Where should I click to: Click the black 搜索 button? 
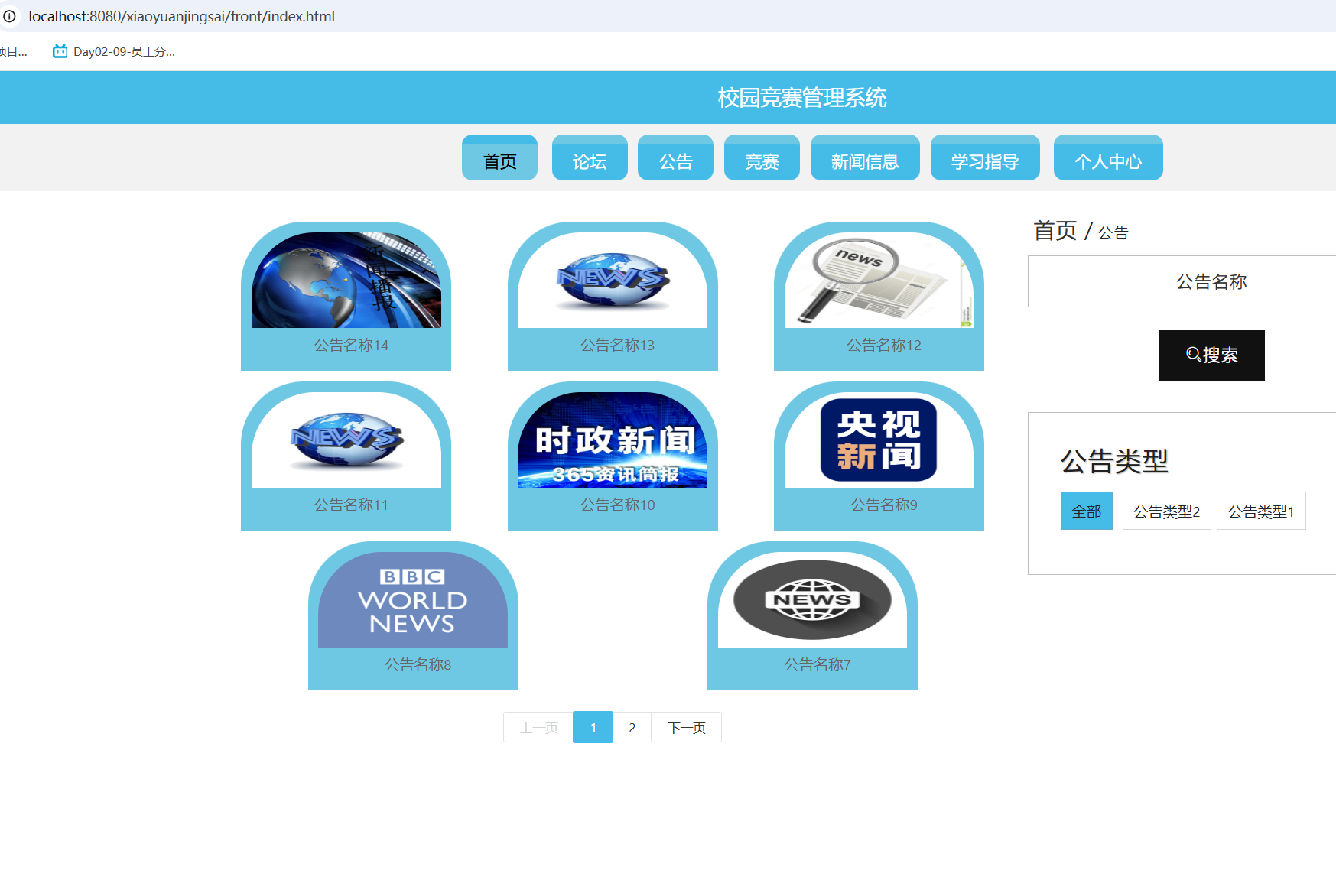[x=1211, y=355]
